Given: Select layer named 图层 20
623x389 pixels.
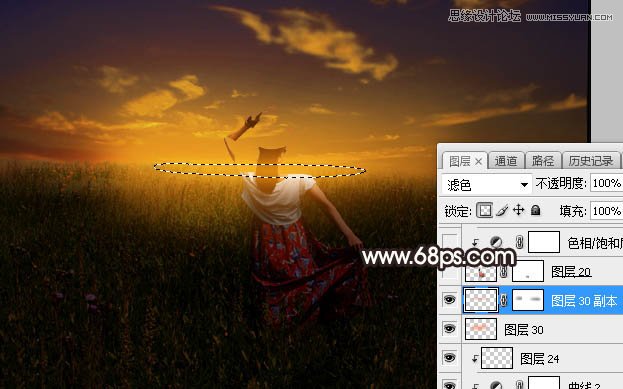Looking at the screenshot, I should pos(571,272).
